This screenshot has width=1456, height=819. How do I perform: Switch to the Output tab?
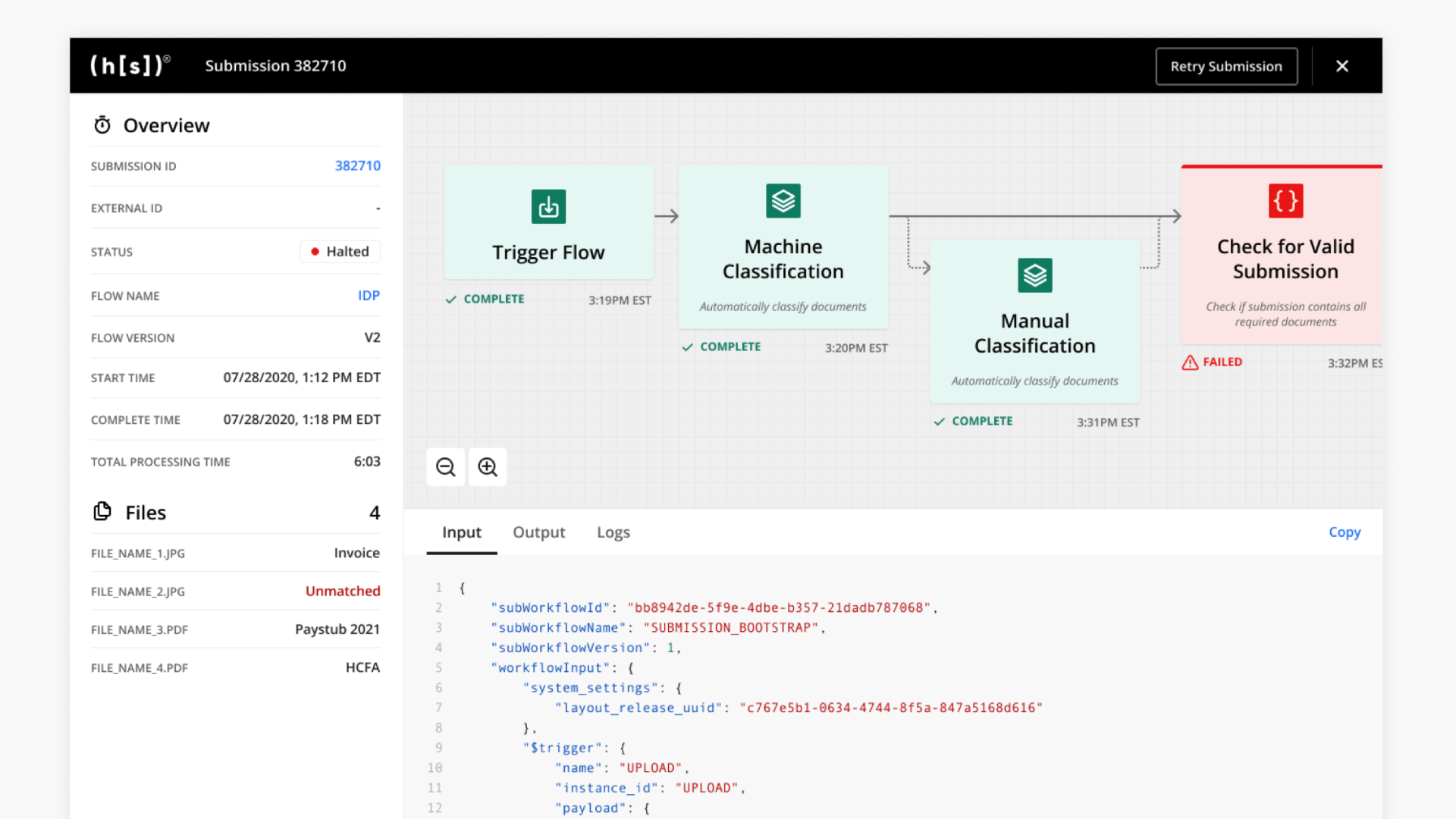point(538,532)
